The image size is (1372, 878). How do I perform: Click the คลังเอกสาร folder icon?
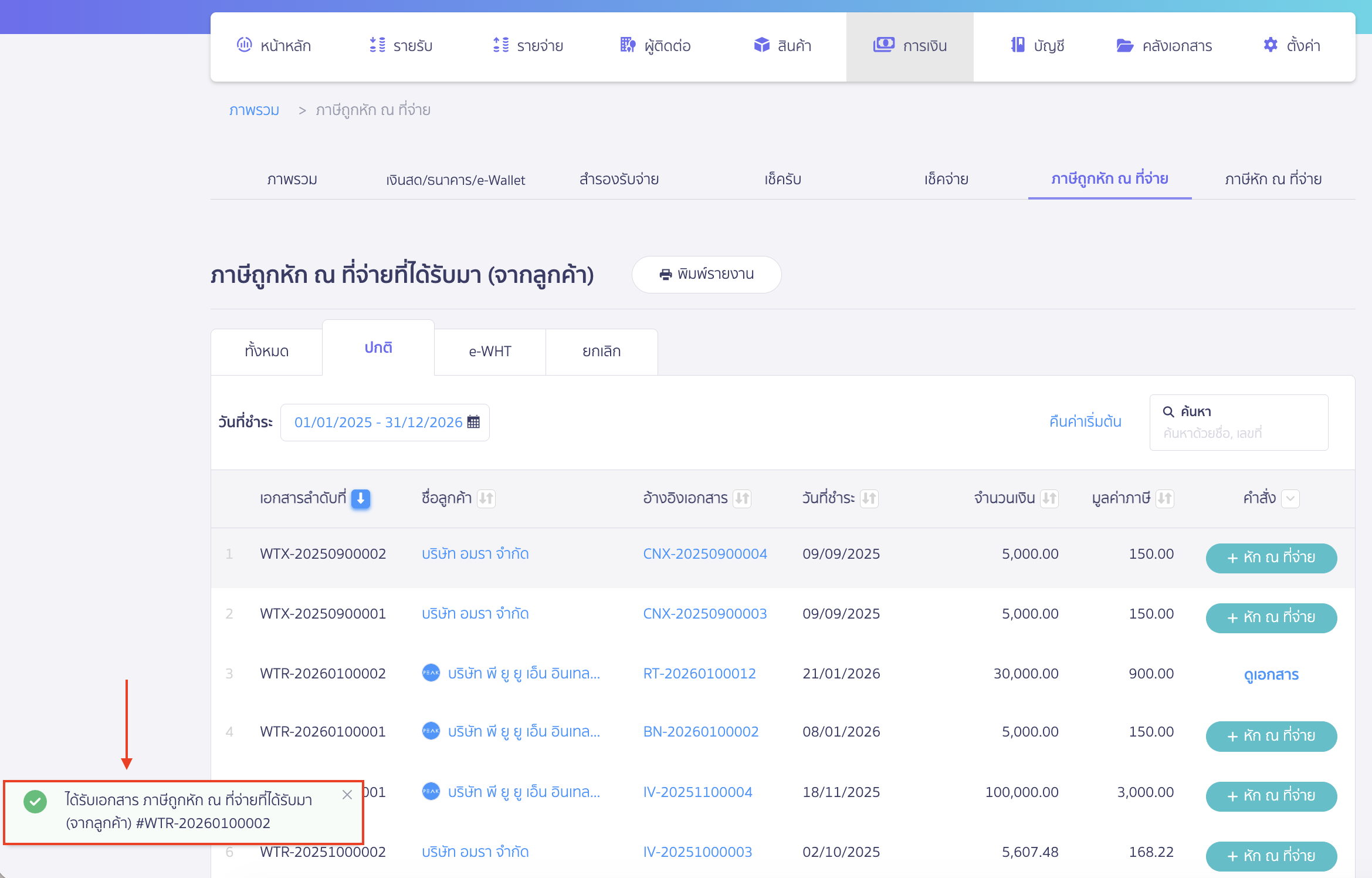point(1124,45)
